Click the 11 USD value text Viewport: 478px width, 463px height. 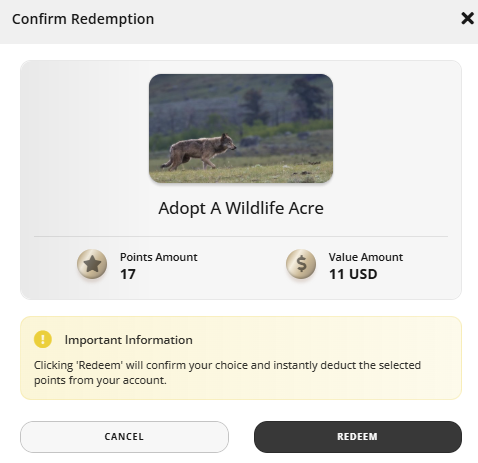(x=353, y=274)
